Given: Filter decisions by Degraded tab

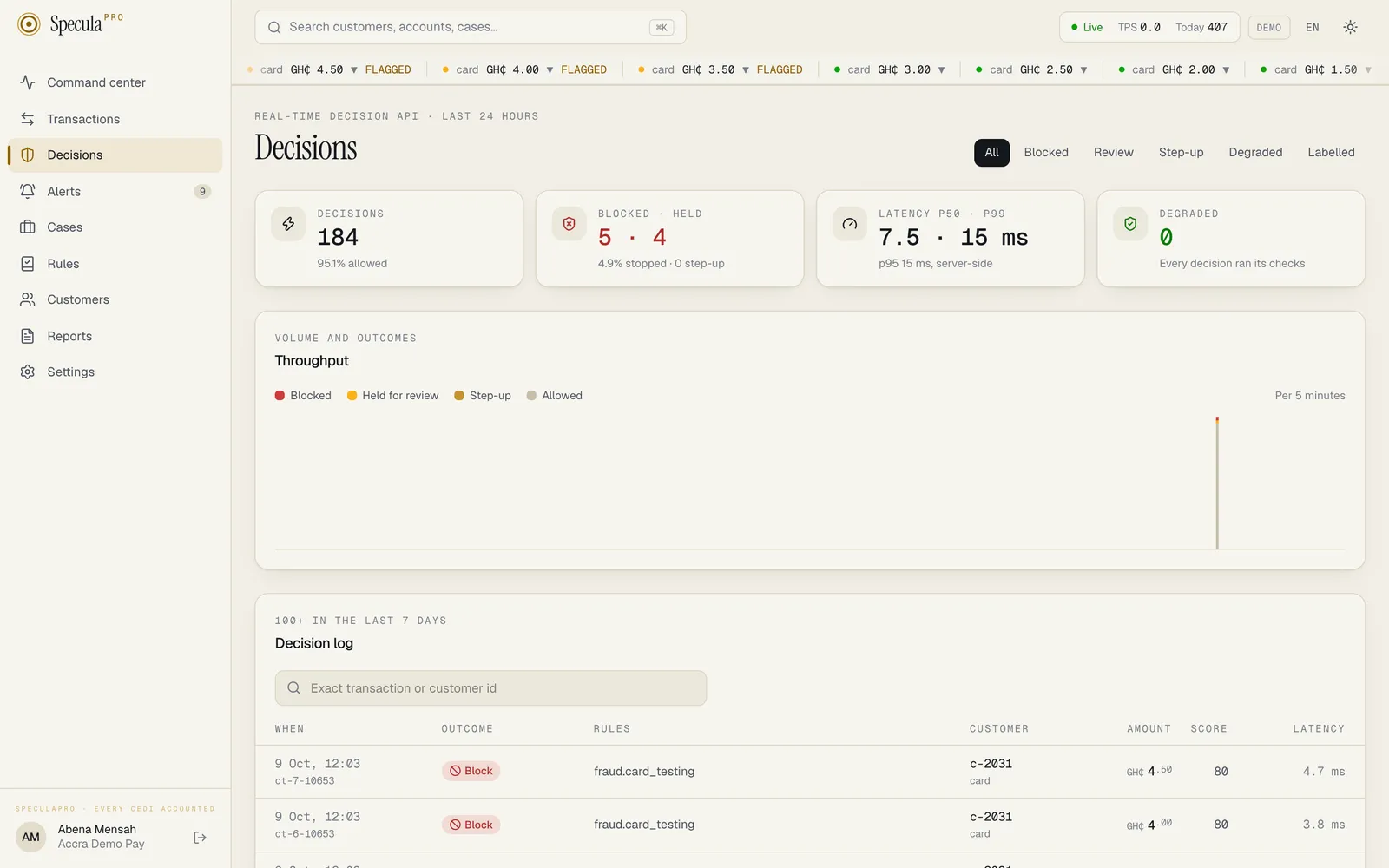Looking at the screenshot, I should coord(1255,153).
